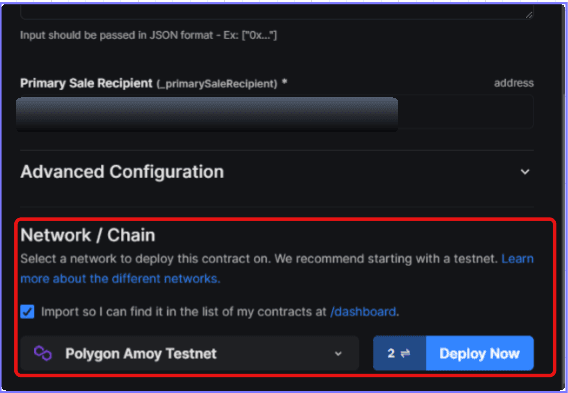Open the /dashboard link

coord(363,312)
